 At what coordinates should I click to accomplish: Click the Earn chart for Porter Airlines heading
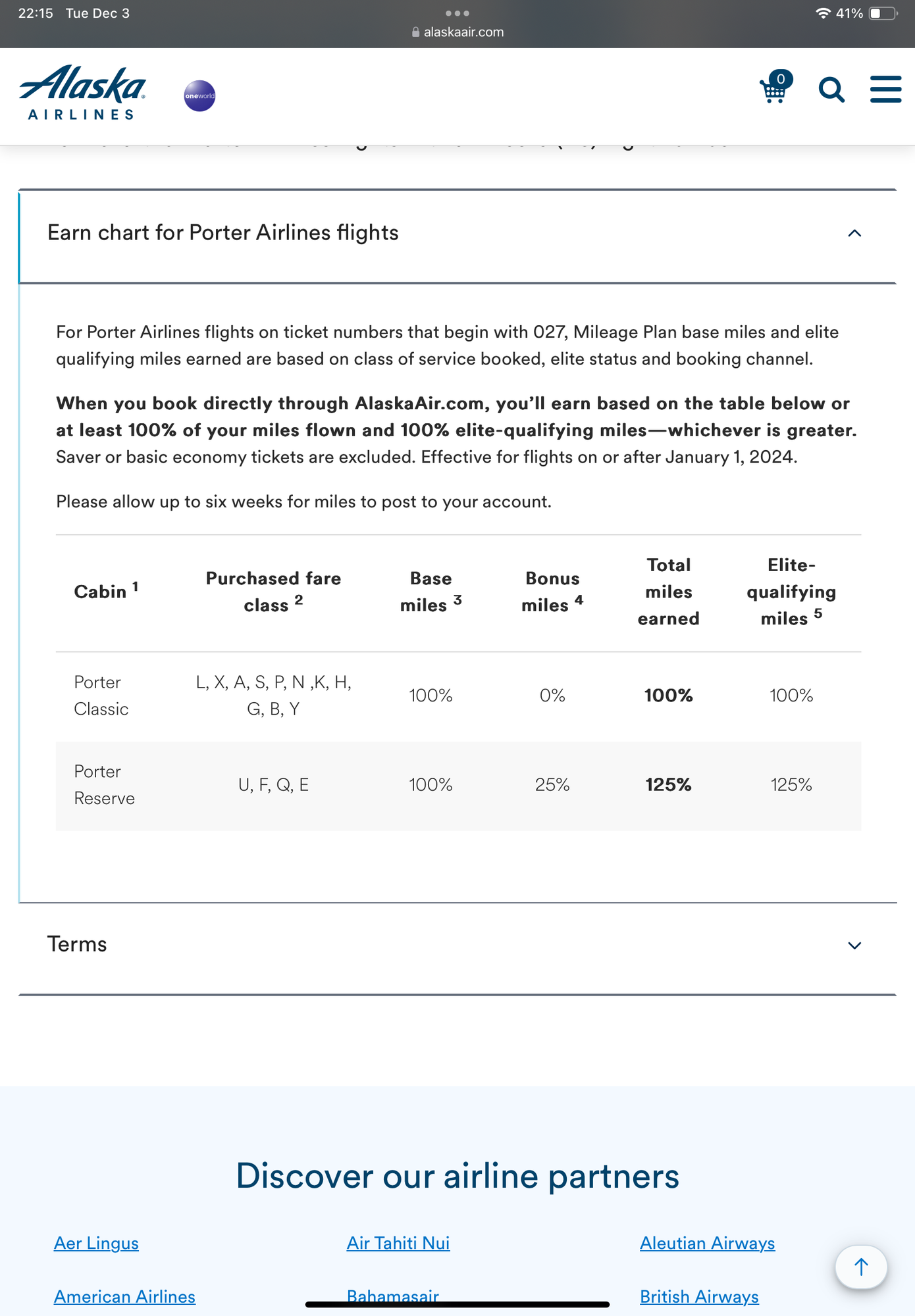point(223,233)
